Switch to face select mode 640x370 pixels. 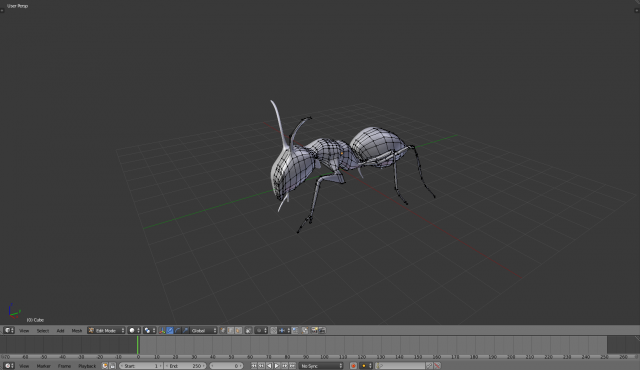click(x=238, y=330)
